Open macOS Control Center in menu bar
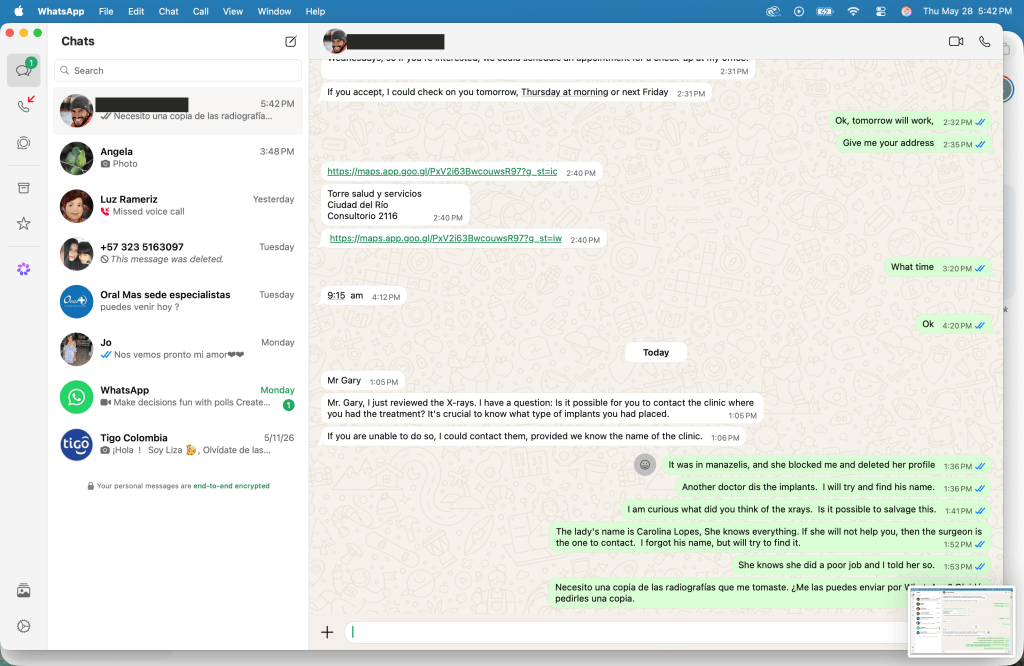1024x666 pixels. pos(880,11)
